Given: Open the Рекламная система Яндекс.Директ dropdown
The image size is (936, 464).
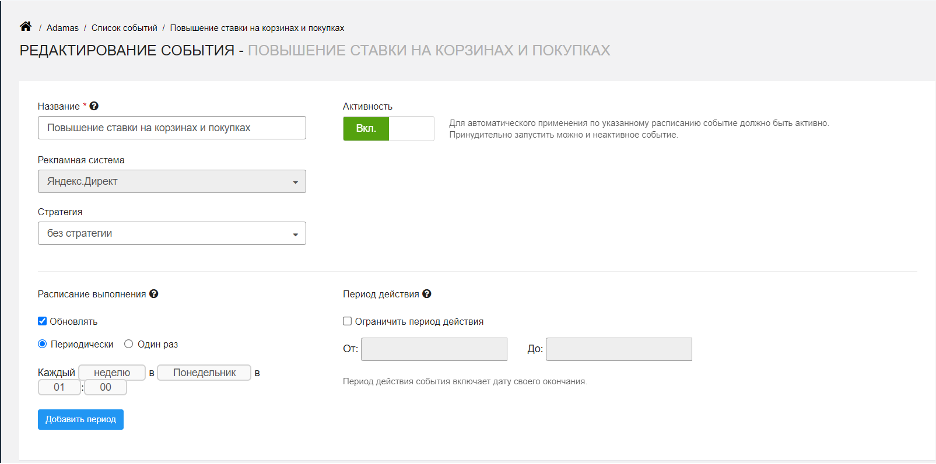Looking at the screenshot, I should [x=172, y=182].
